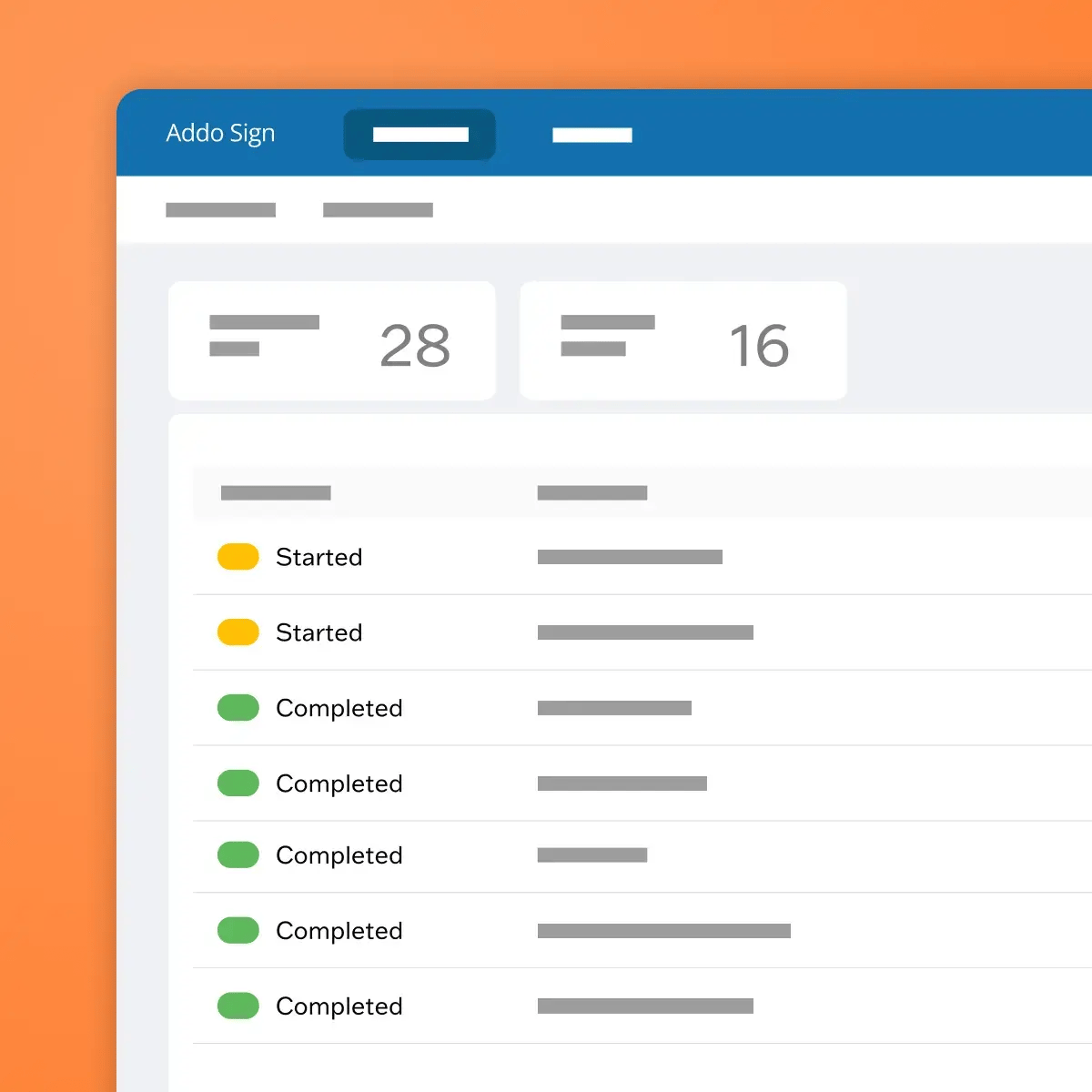Click the first sub-navigation link under the header
This screenshot has height=1092, width=1092.
(220, 210)
